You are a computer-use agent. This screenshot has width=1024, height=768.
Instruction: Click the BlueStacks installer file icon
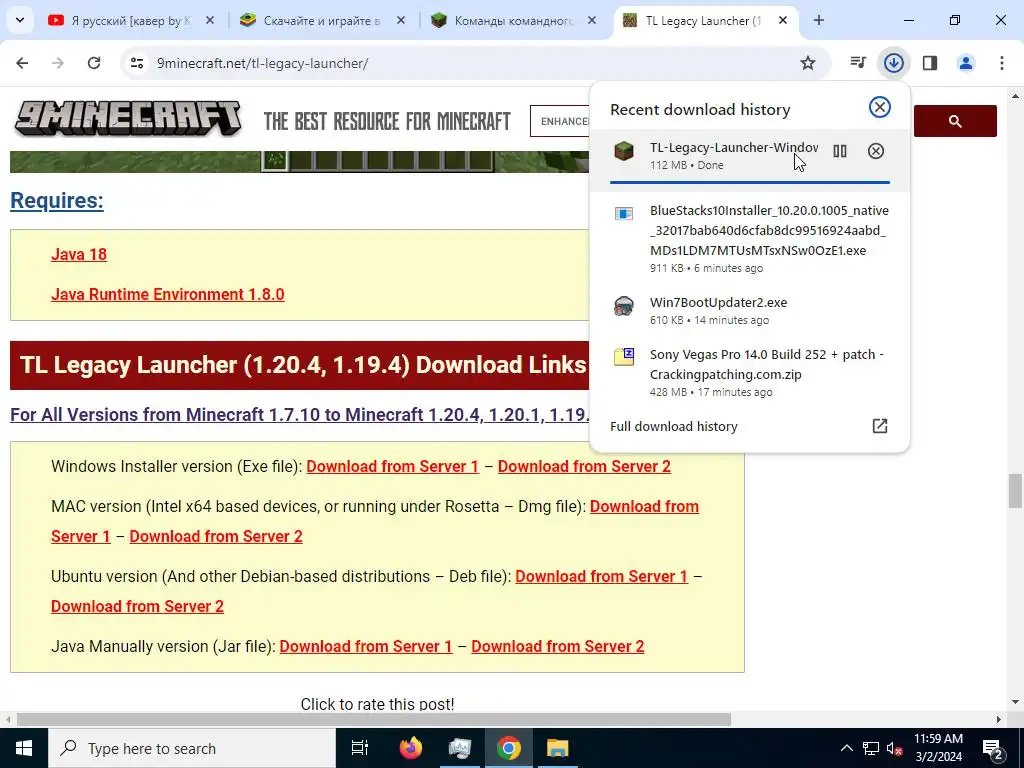(624, 214)
